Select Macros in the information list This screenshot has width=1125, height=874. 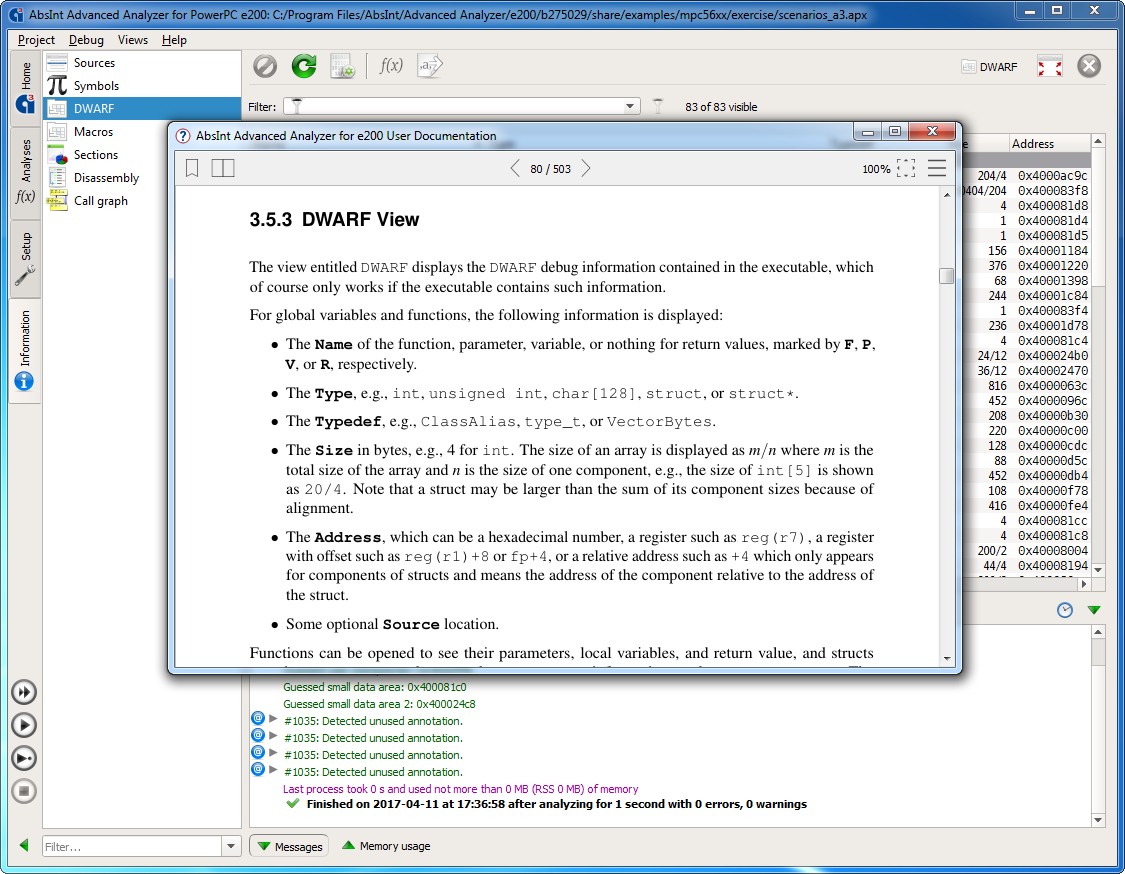142,132
